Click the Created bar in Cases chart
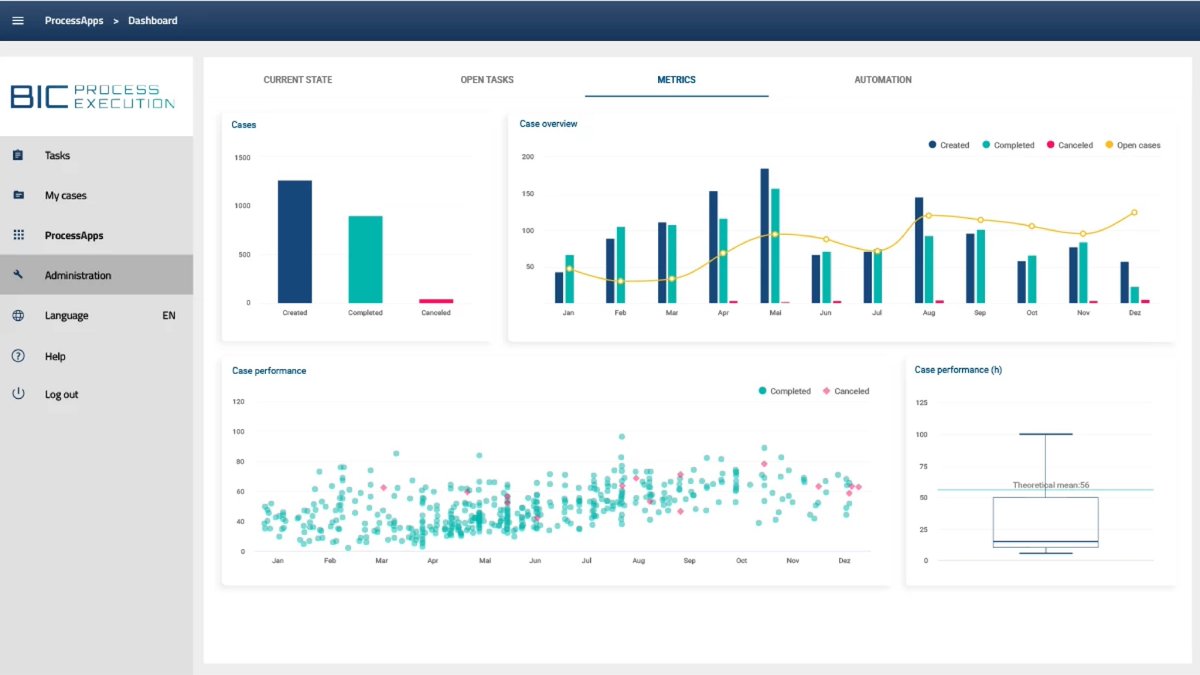This screenshot has width=1200, height=675. tap(295, 241)
